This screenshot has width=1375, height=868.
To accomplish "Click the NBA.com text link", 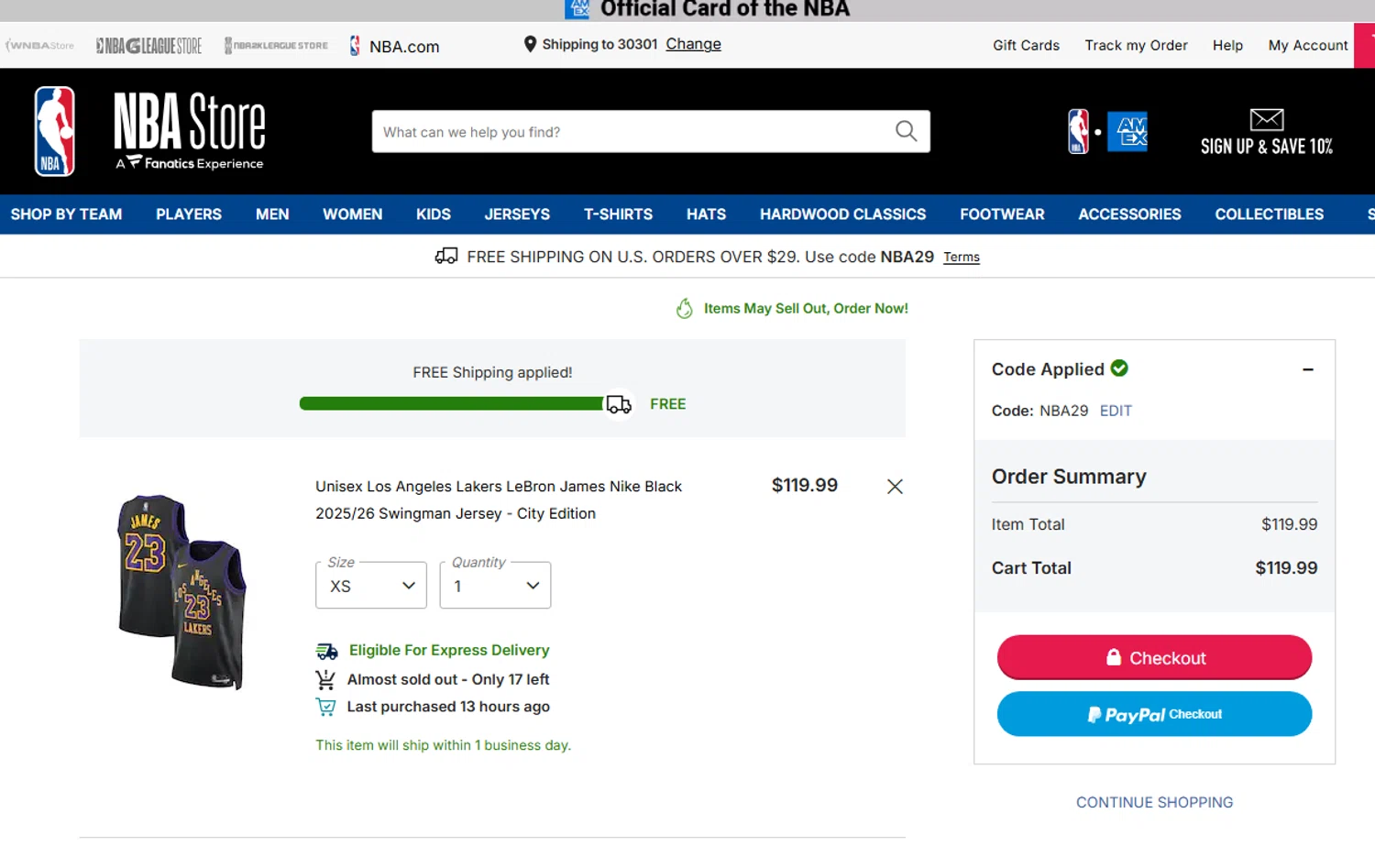I will [x=404, y=46].
